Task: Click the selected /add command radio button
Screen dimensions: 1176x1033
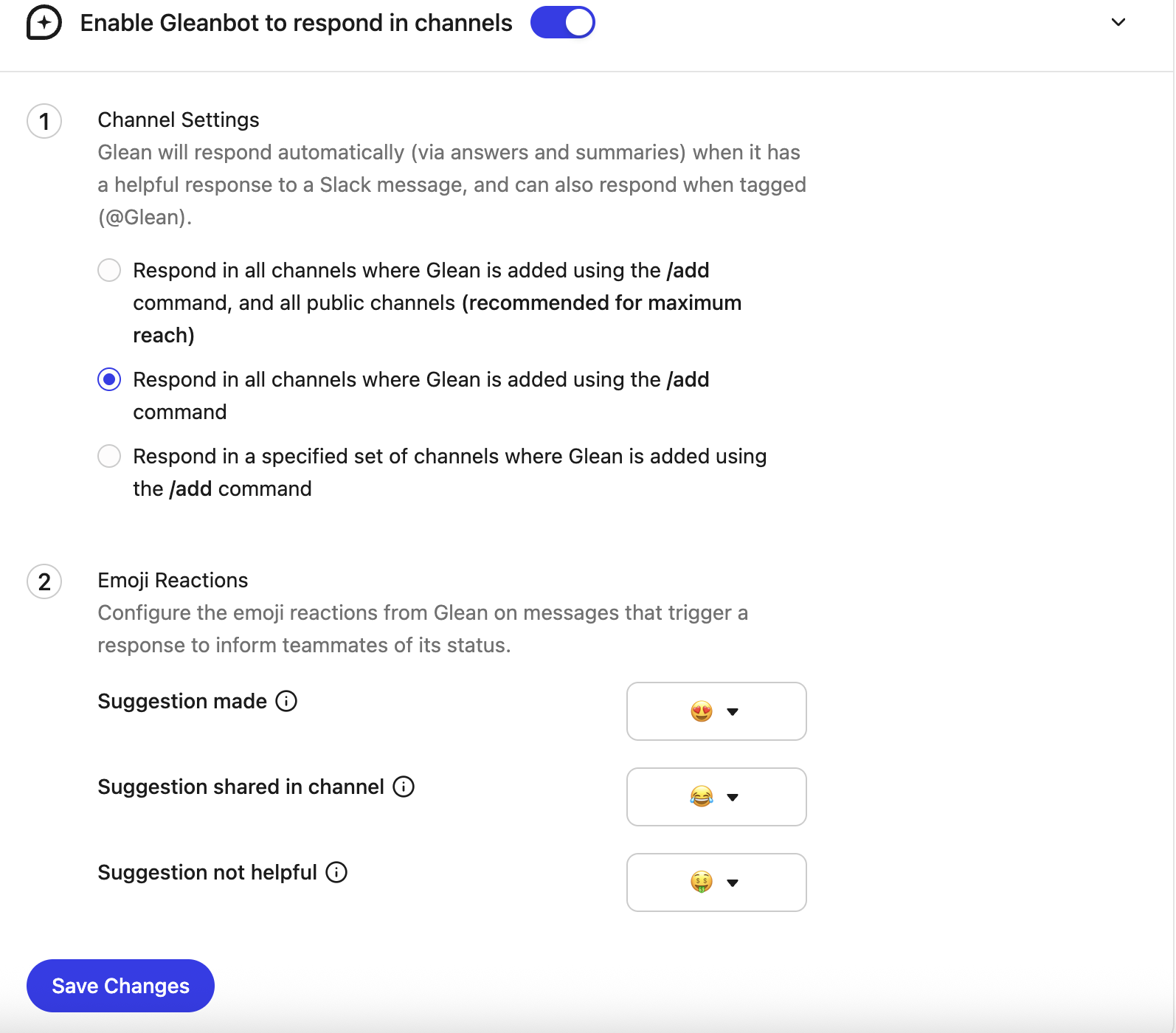Action: [108, 379]
